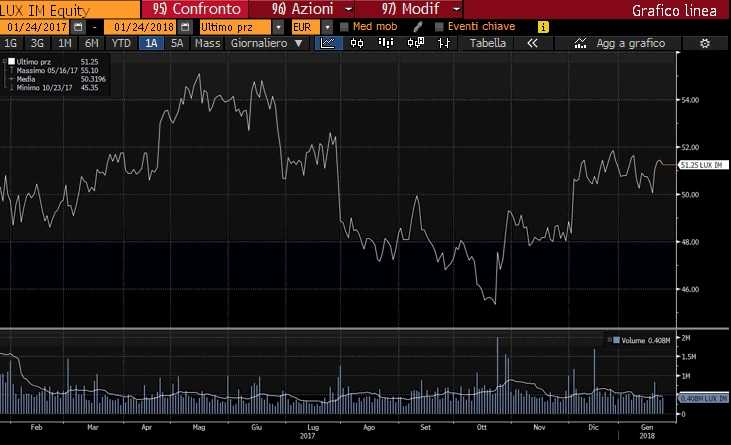Click the Minimo 10/23/17 legend row
This screenshot has height=445, width=731.
coord(57,88)
